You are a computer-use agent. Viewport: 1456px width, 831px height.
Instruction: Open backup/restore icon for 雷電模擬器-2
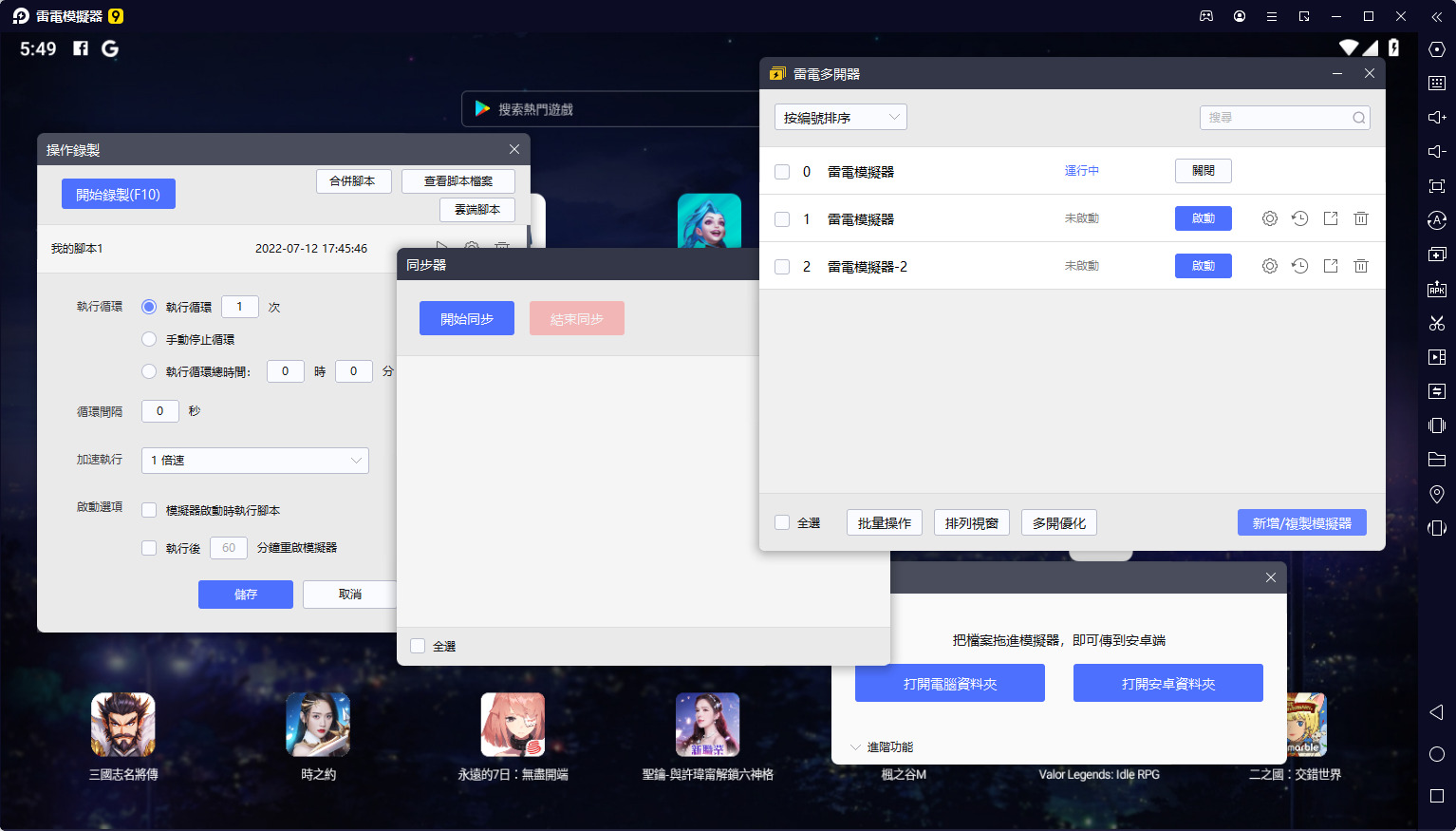[x=1300, y=266]
